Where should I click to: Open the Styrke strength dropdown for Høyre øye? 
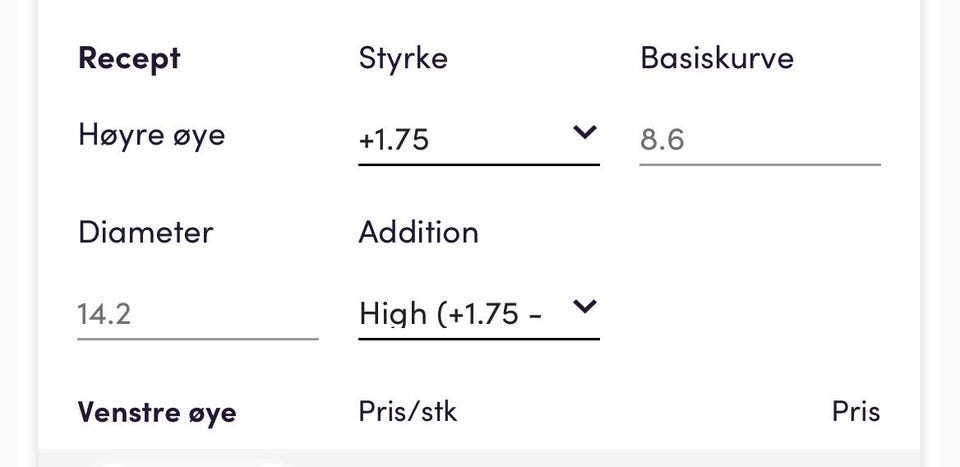[479, 140]
